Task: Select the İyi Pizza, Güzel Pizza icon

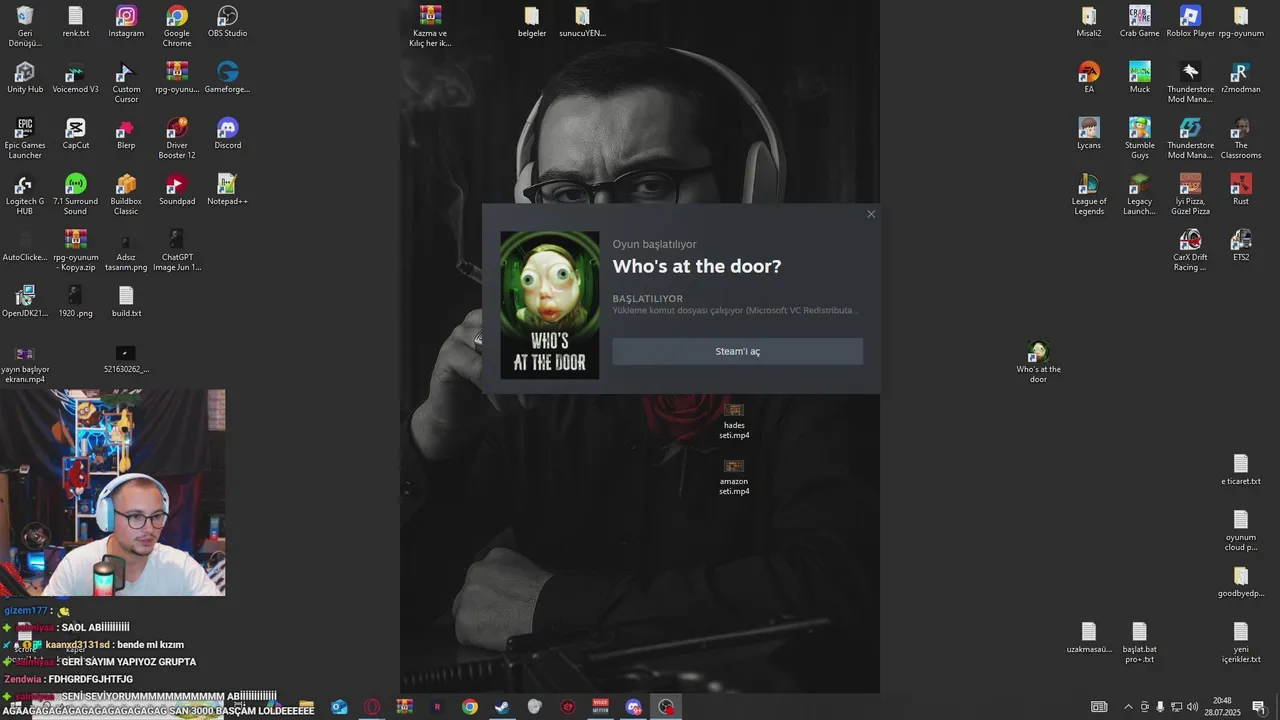Action: (1190, 194)
